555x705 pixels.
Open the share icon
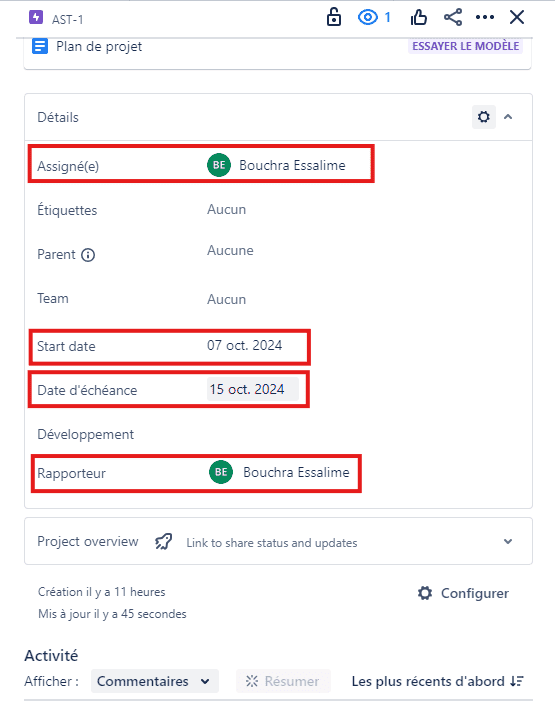point(452,18)
